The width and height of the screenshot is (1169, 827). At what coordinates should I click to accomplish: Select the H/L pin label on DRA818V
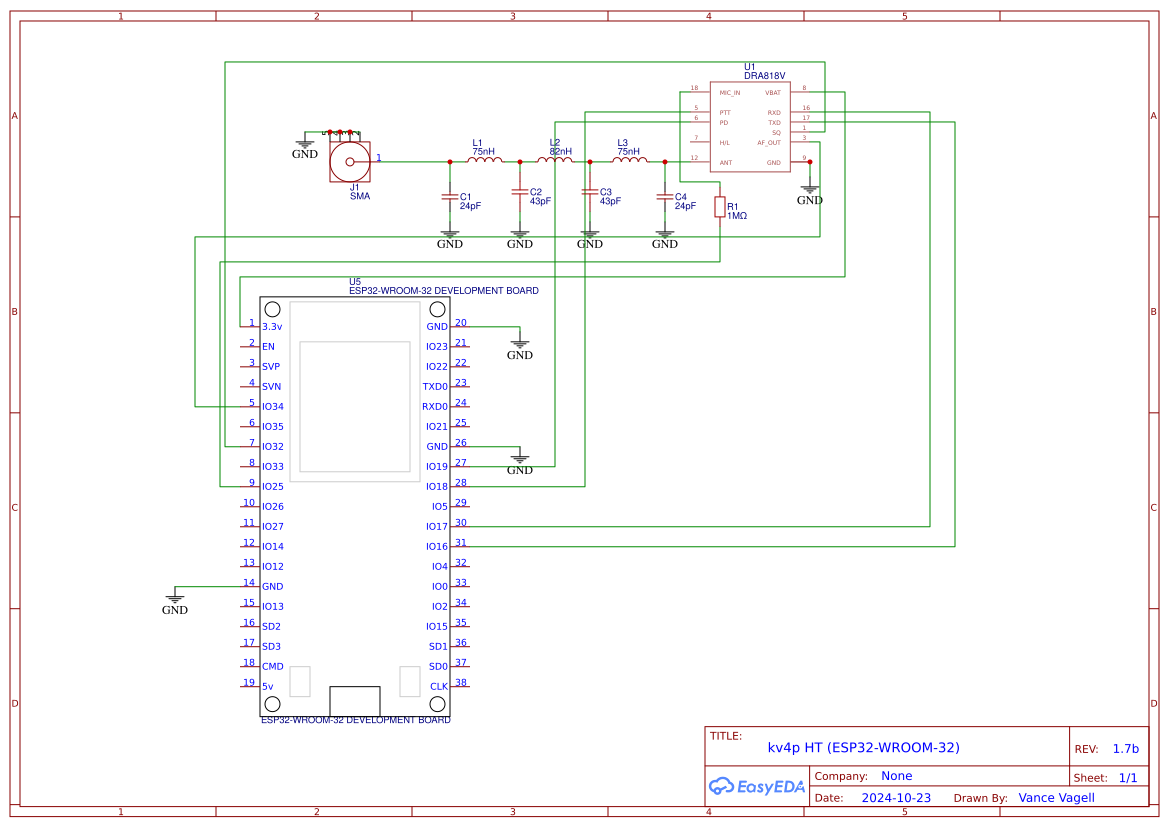(x=725, y=142)
